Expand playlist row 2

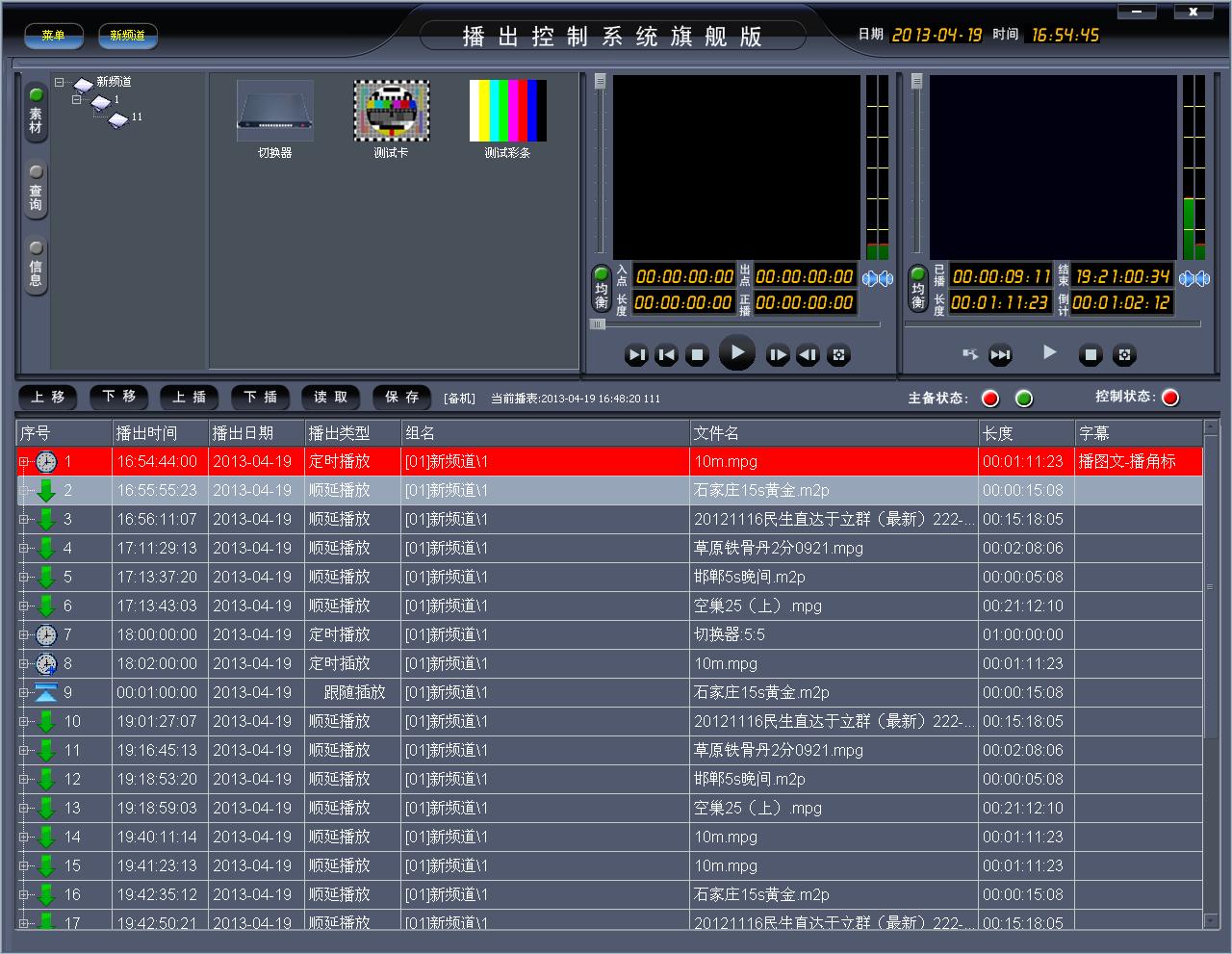[24, 491]
